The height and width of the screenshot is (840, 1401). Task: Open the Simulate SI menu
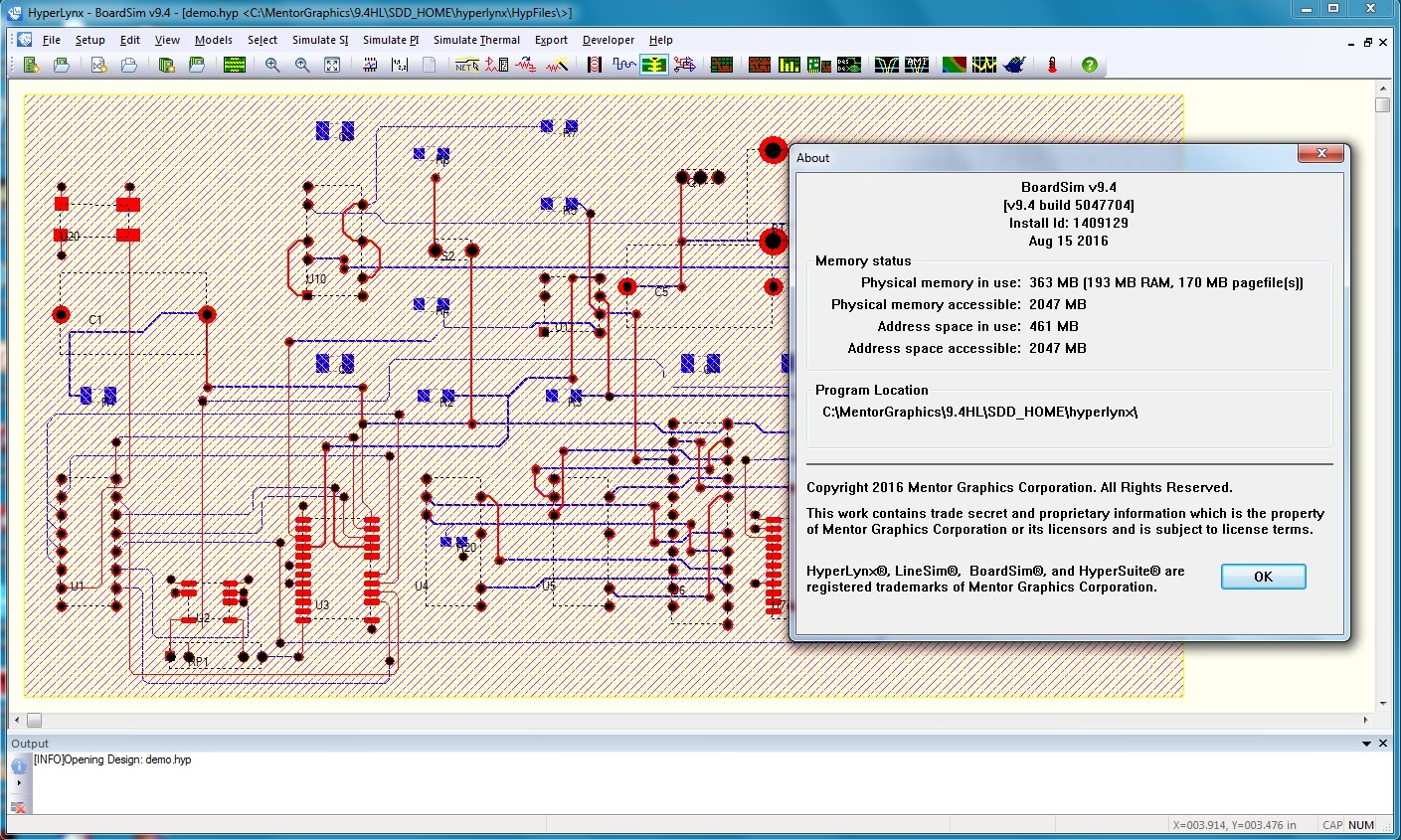coord(320,40)
